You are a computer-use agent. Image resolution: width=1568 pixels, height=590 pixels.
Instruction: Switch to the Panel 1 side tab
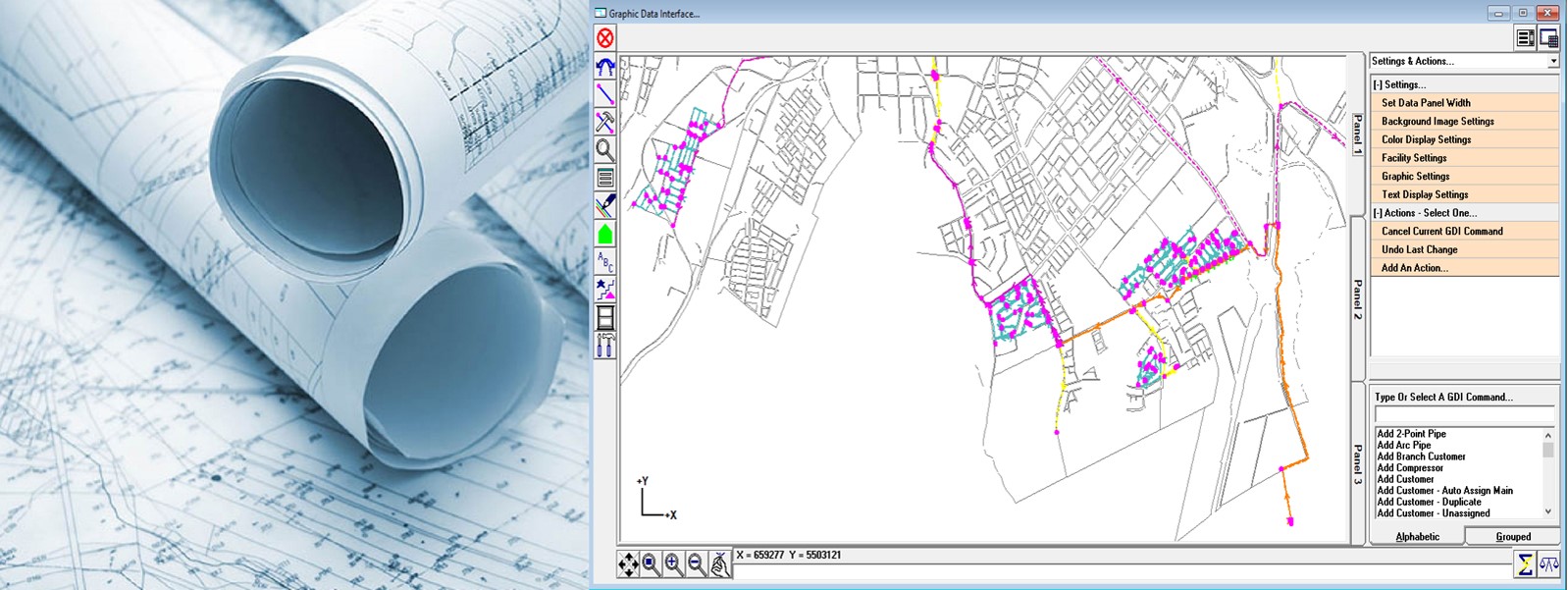coord(1358,134)
